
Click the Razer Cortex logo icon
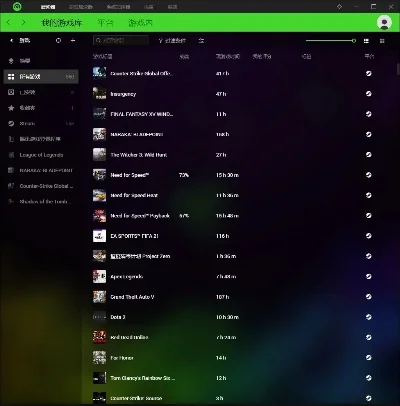(17, 6)
